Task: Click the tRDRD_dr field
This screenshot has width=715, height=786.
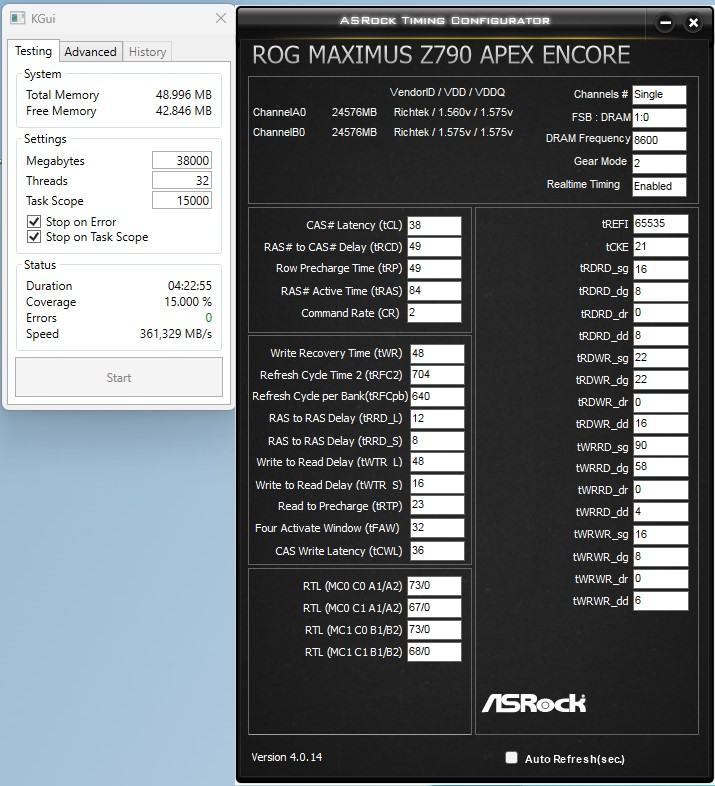Action: coord(661,313)
